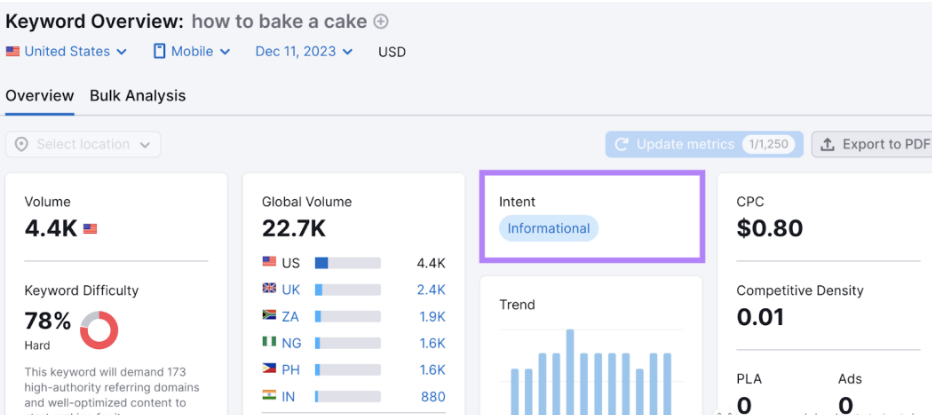This screenshot has height=415, width=932.
Task: Click the location pin icon
Action: pyautogui.click(x=21, y=145)
